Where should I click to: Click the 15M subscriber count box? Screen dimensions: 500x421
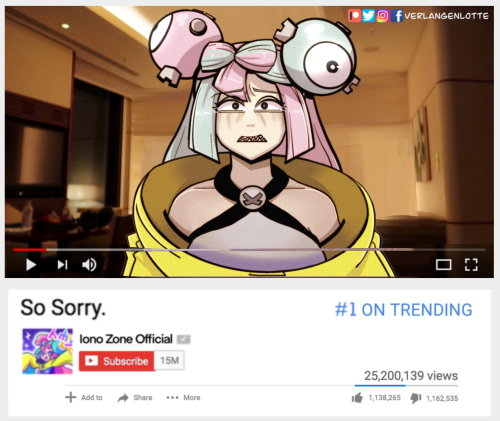tap(169, 360)
